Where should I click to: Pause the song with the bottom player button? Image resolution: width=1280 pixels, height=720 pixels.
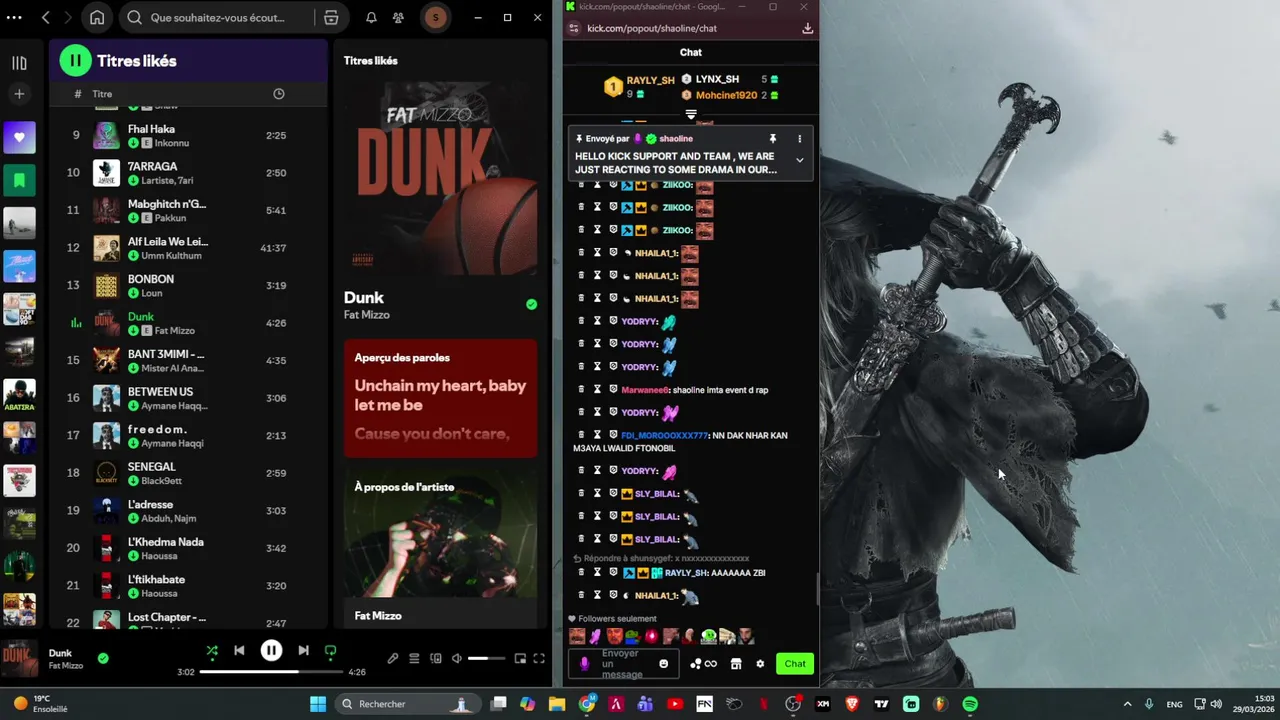pyautogui.click(x=271, y=650)
